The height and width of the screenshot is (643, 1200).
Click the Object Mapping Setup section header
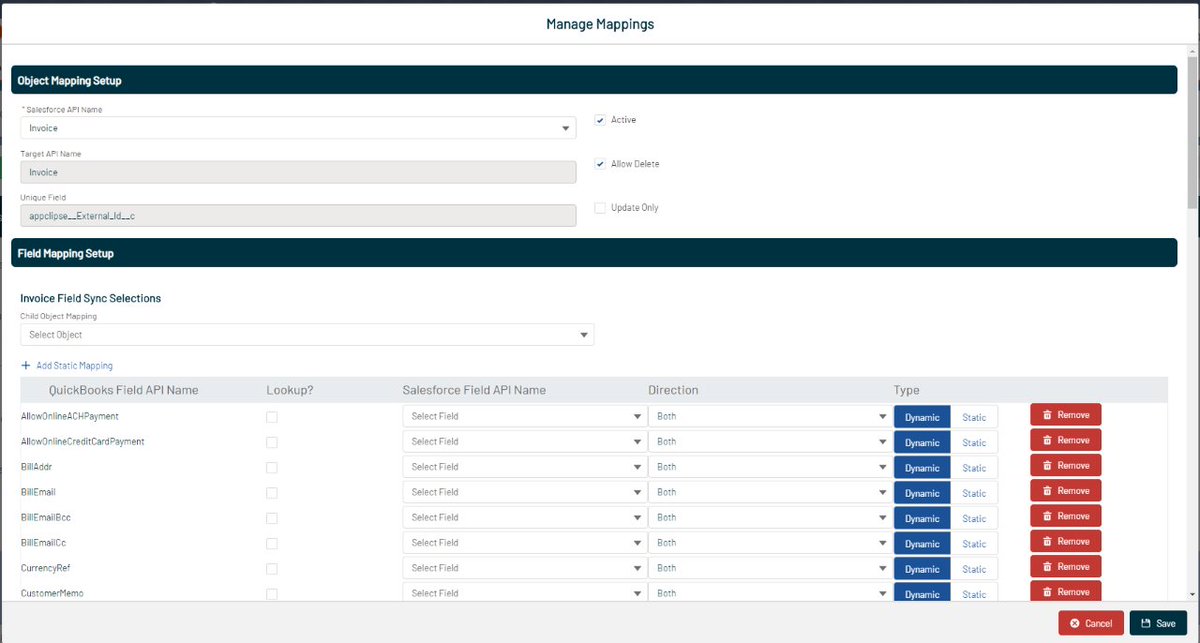coord(594,80)
